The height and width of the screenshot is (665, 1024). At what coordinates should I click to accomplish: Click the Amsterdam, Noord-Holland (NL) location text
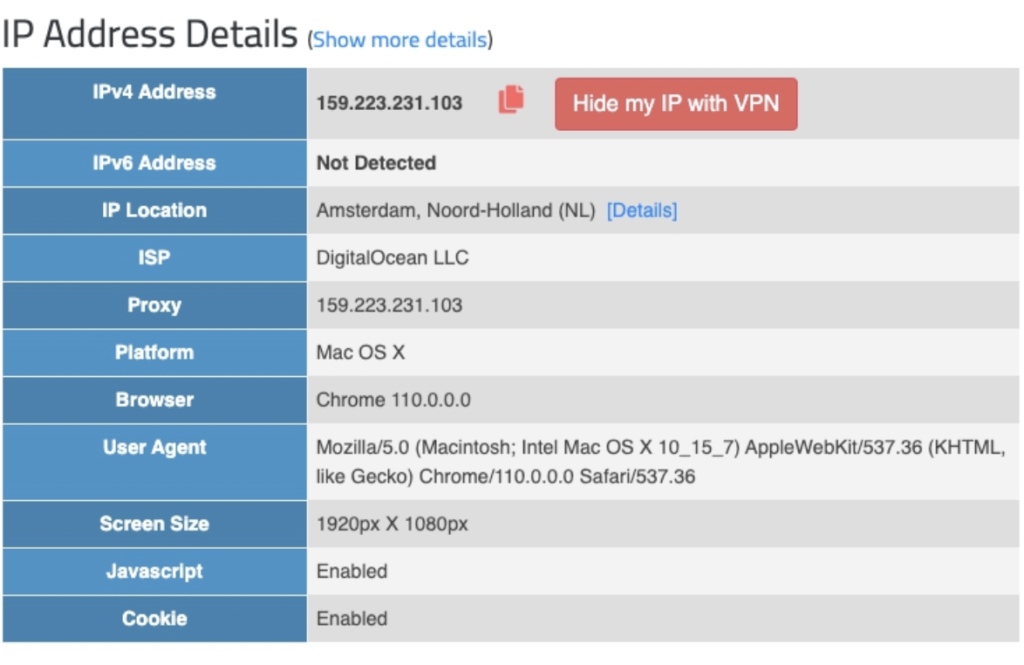coord(456,210)
